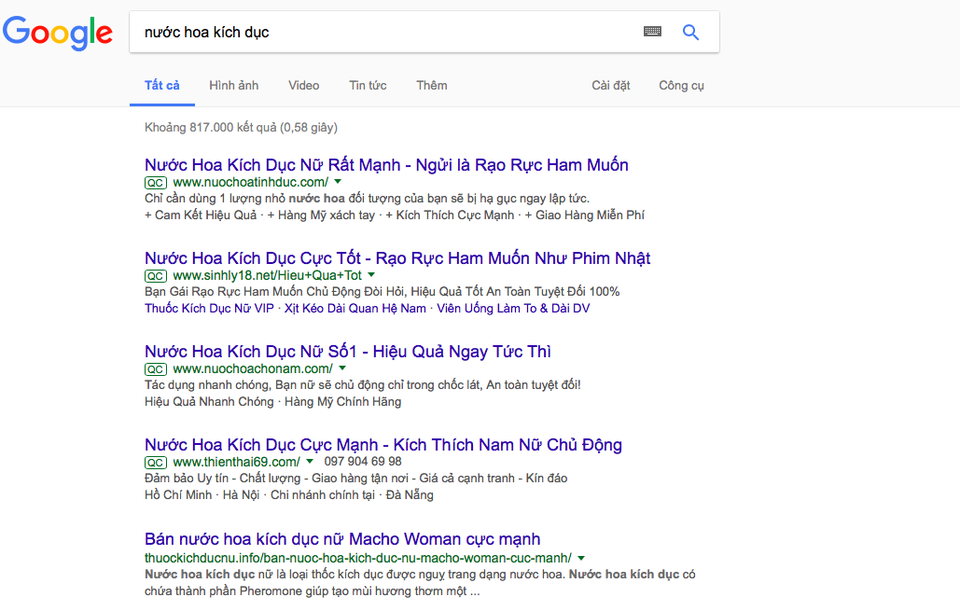
Task: Click sitelink 'Thuốc Kích Dục Nữ VIP'
Action: [x=209, y=309]
